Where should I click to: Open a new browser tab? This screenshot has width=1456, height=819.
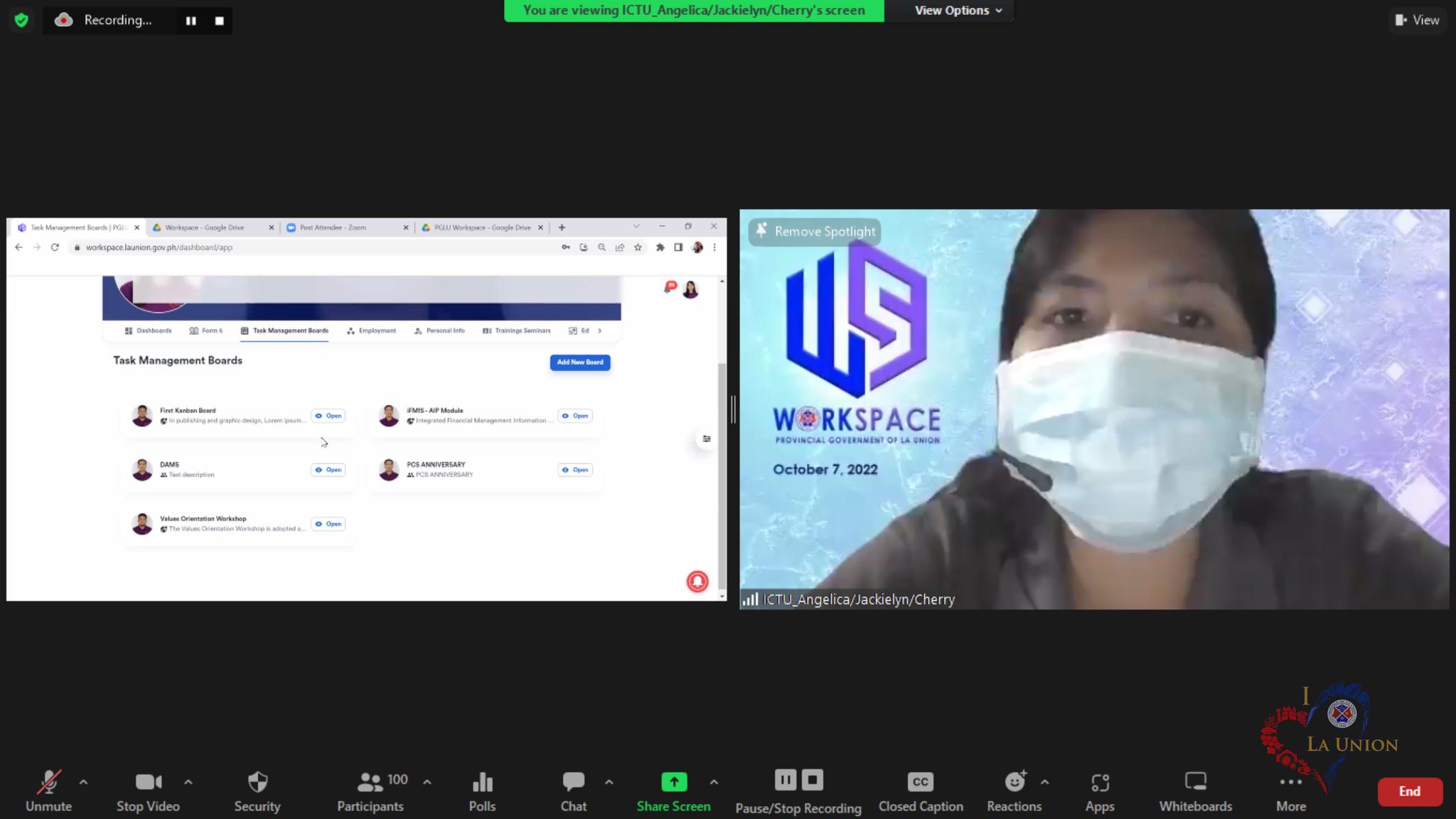tap(562, 227)
